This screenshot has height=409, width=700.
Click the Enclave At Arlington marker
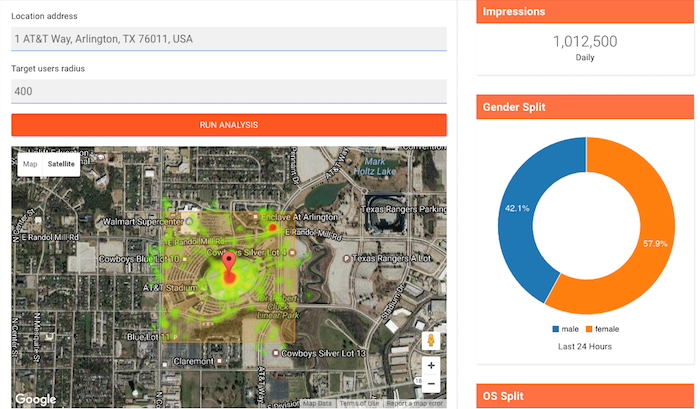(x=255, y=217)
